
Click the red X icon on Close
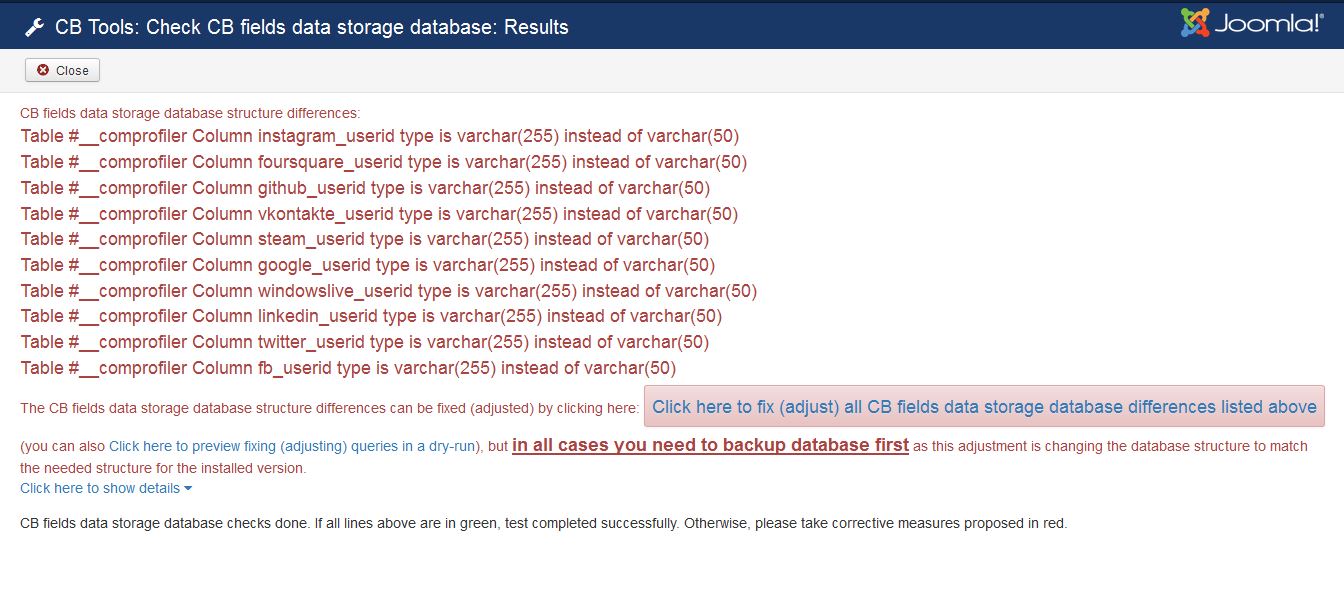point(43,70)
